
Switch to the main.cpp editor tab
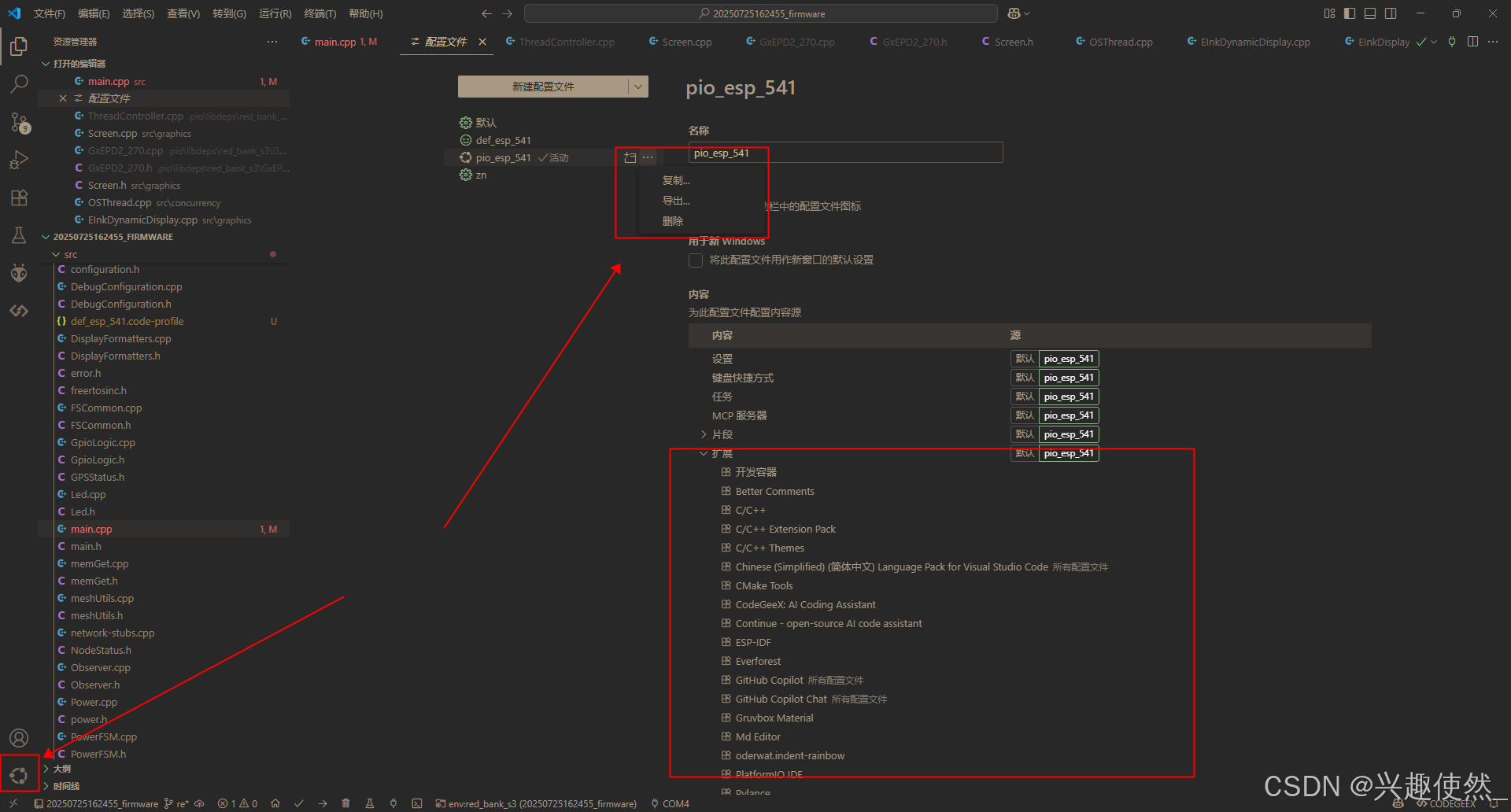pos(338,42)
